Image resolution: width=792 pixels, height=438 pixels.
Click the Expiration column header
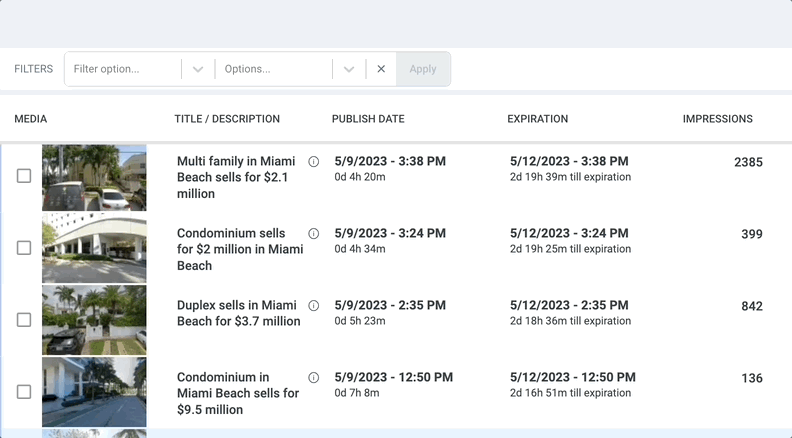(537, 119)
